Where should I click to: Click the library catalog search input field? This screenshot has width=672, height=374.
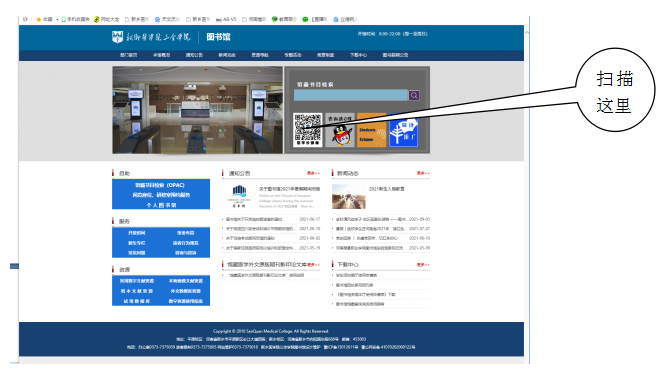point(351,95)
